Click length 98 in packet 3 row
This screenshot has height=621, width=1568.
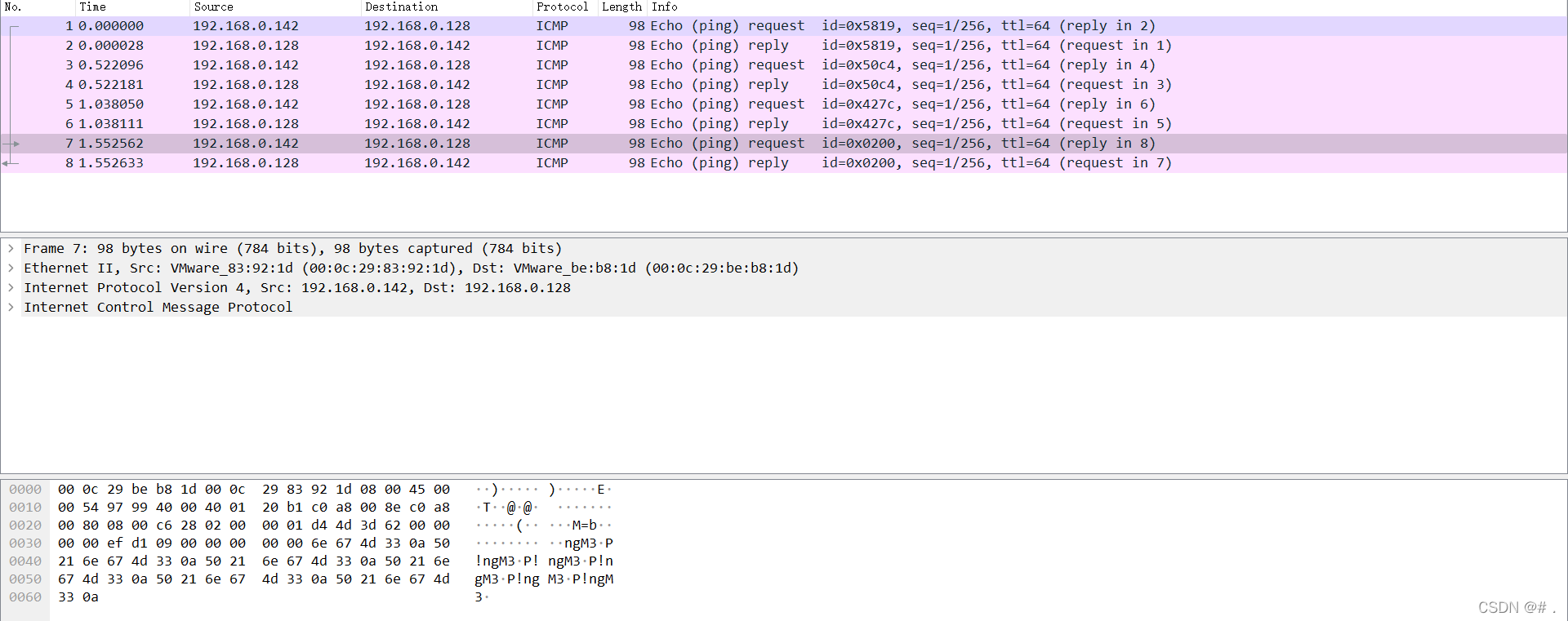click(x=637, y=65)
